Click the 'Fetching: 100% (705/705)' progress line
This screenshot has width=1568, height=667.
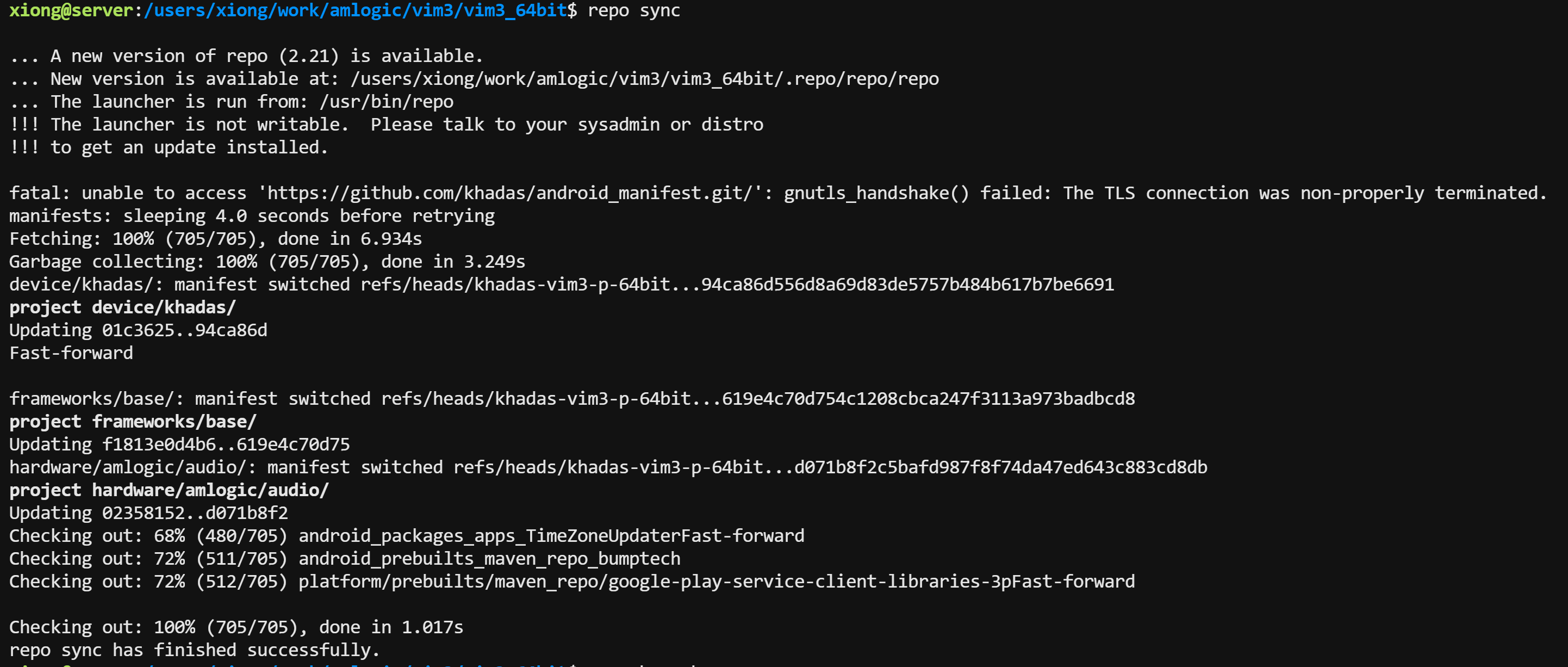tap(215, 239)
